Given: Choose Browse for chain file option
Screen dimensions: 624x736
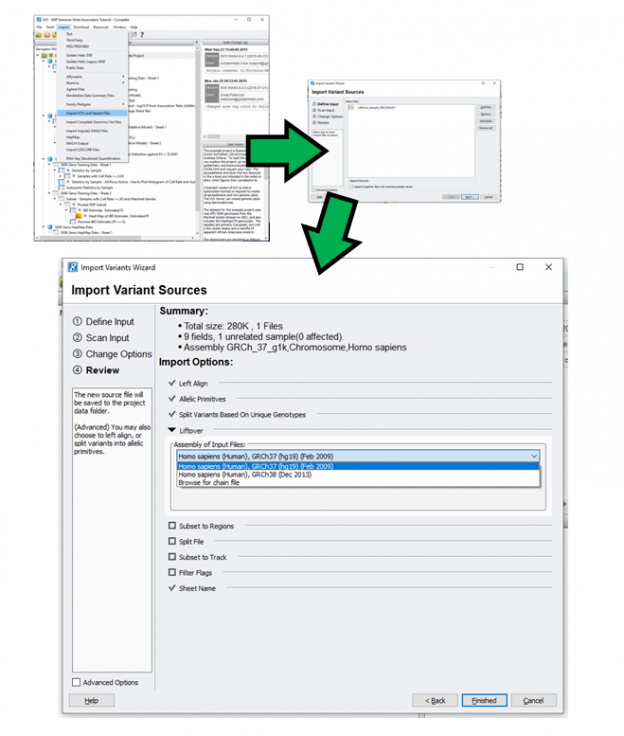Looking at the screenshot, I should click(x=358, y=483).
